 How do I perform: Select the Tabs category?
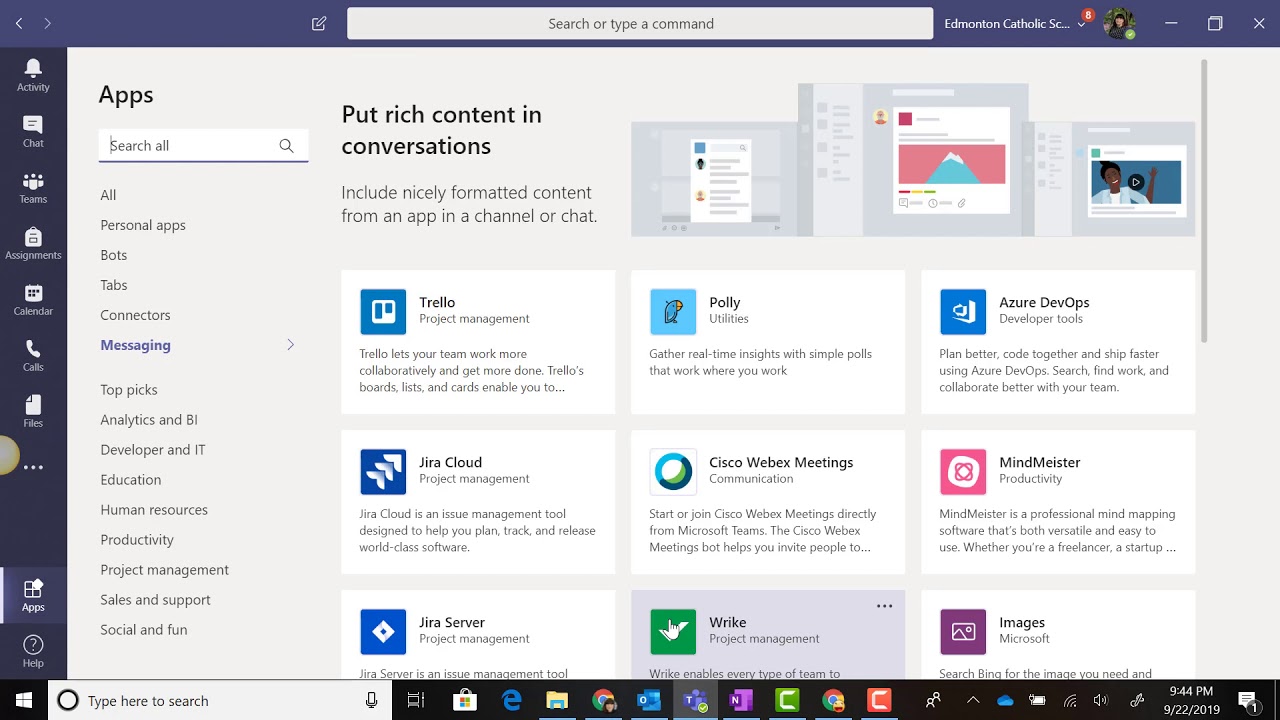pos(114,285)
